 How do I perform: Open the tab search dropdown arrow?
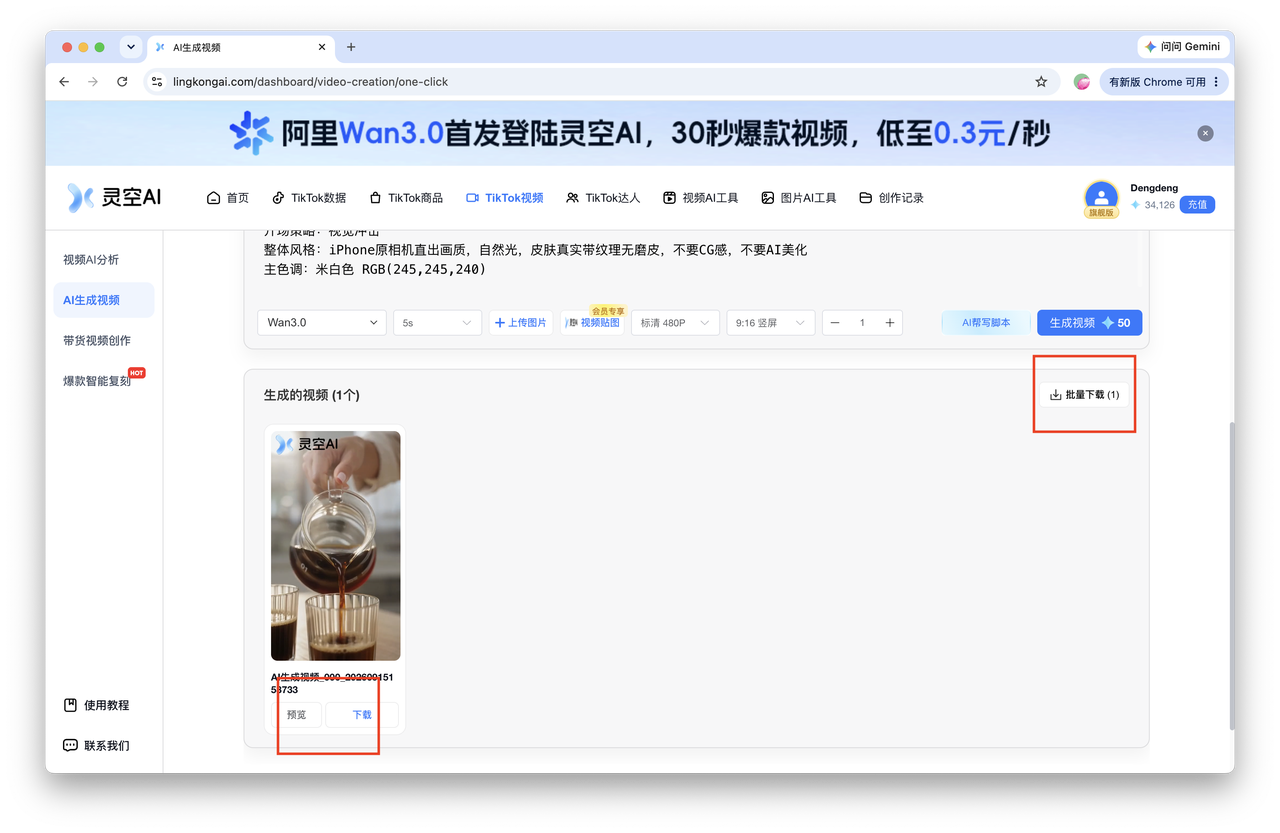(x=131, y=47)
